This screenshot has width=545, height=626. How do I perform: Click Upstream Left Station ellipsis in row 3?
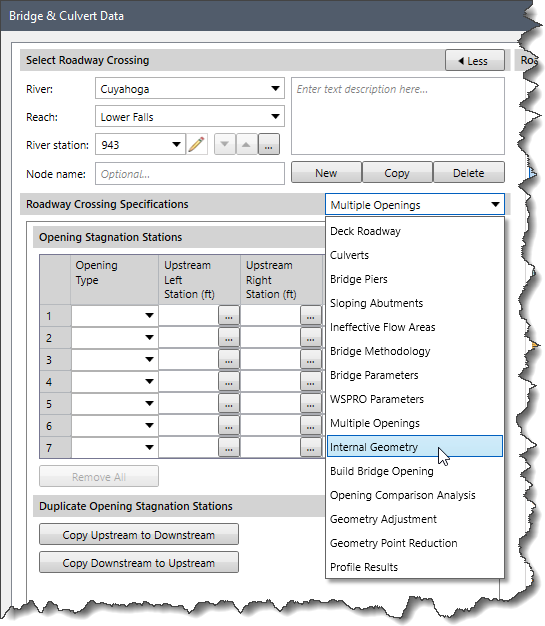click(x=229, y=360)
